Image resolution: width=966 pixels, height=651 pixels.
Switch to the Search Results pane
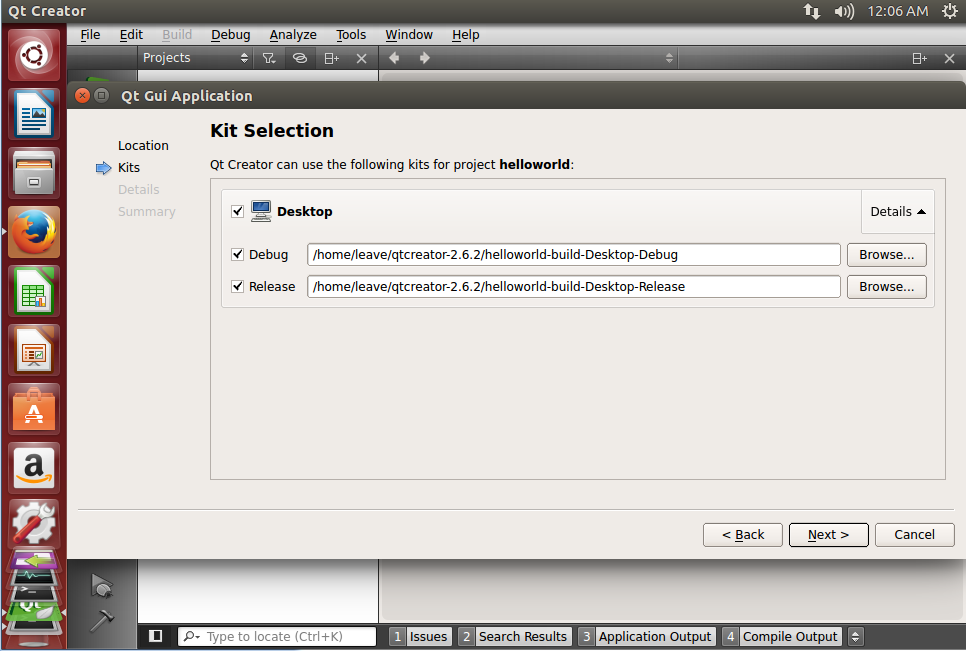pos(515,636)
